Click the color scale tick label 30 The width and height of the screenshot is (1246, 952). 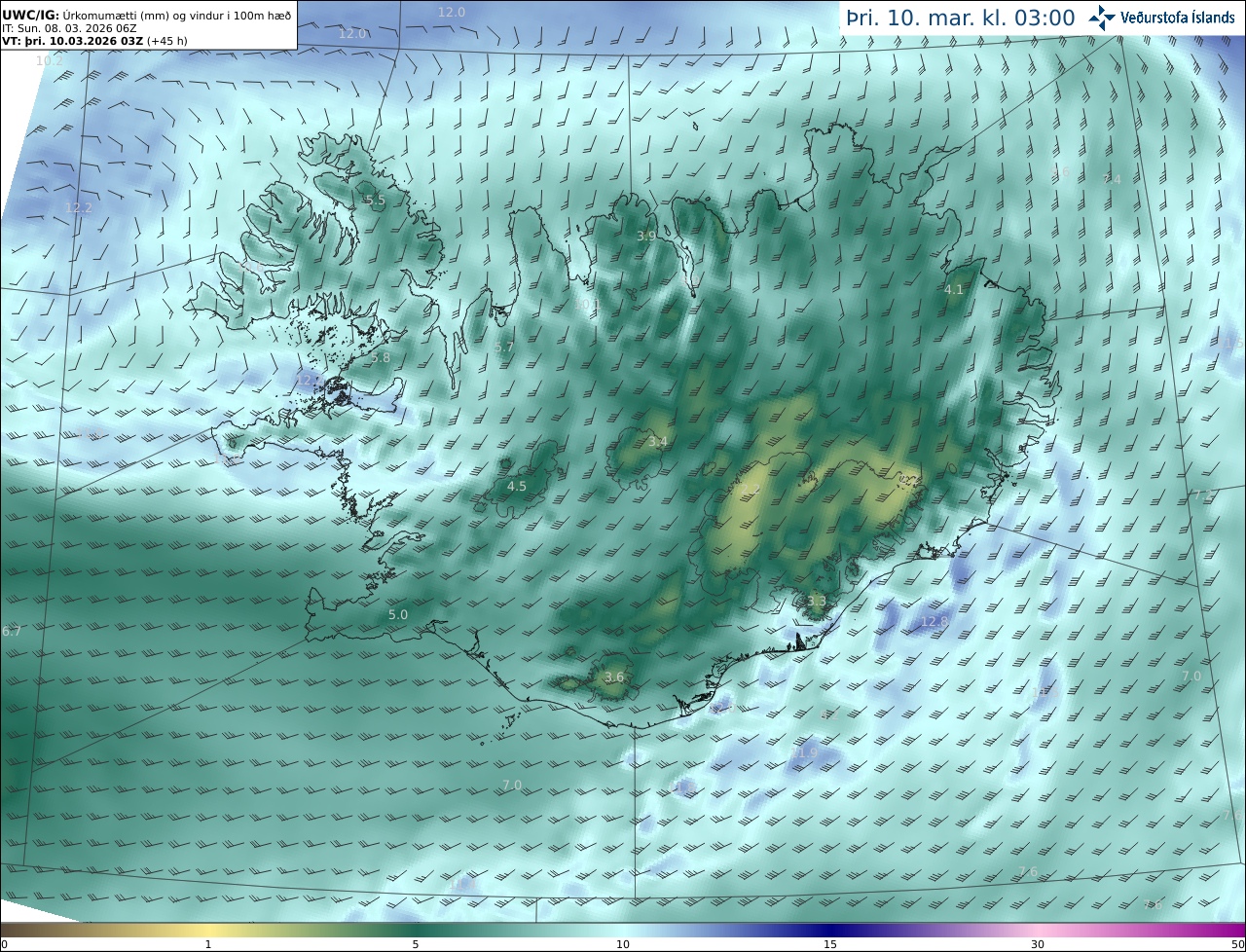click(x=1038, y=944)
